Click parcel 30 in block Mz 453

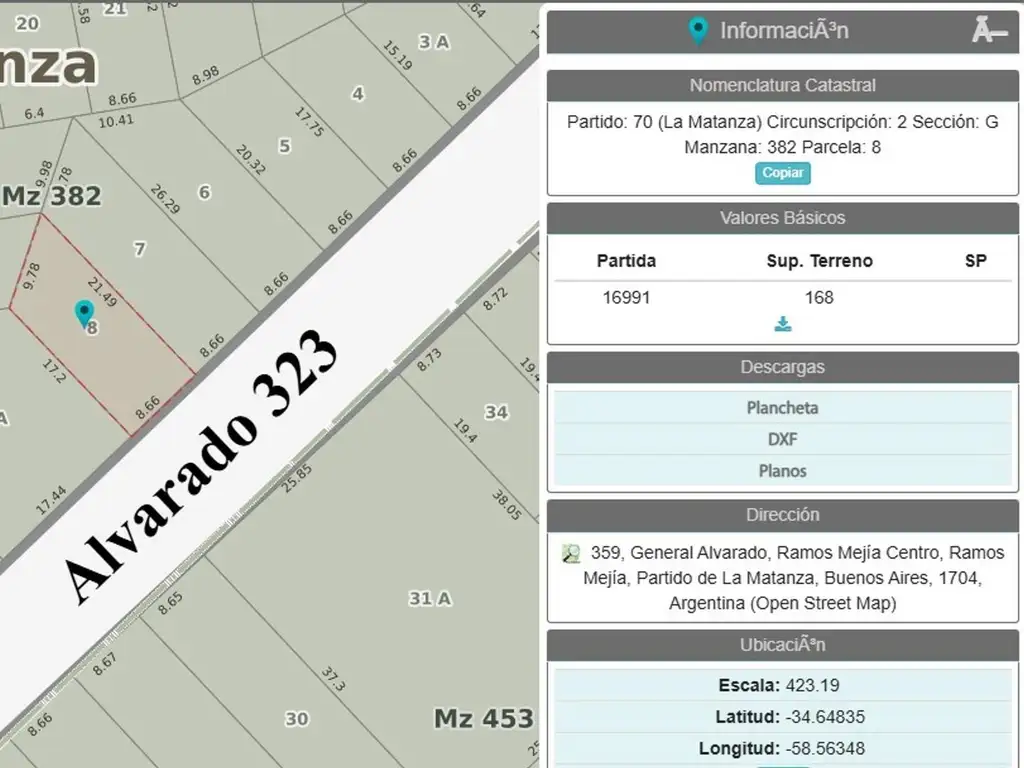coord(297,718)
